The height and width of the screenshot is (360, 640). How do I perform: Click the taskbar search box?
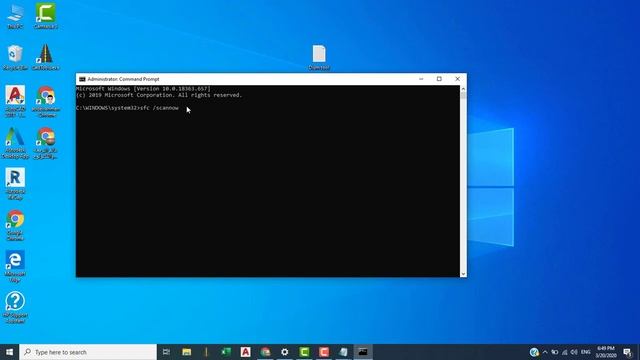[x=88, y=352]
